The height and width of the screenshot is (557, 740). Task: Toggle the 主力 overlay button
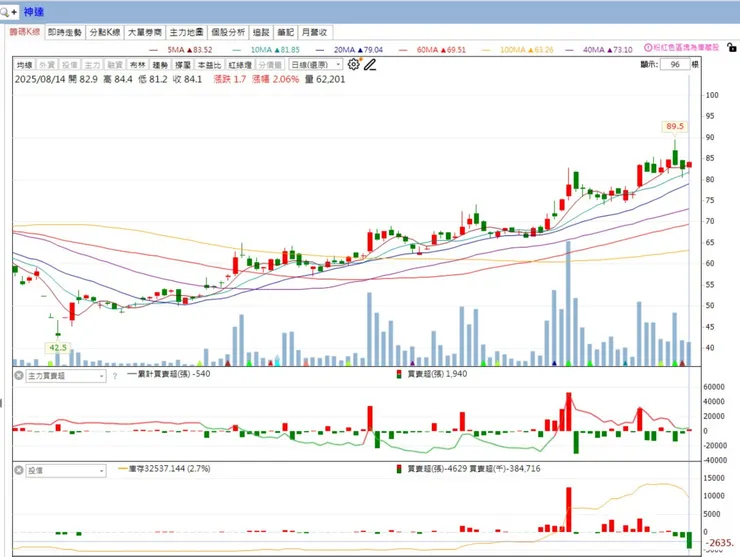[92, 65]
